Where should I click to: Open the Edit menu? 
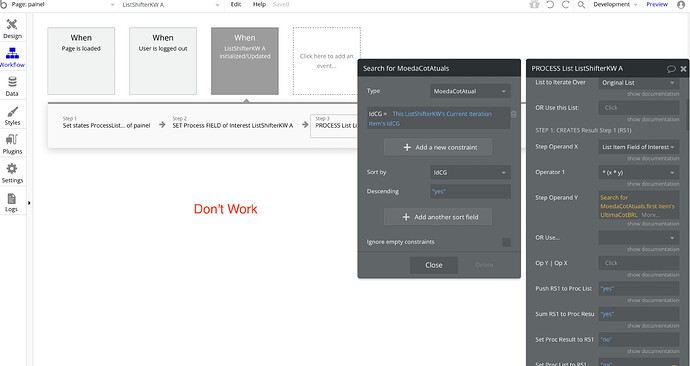click(x=236, y=4)
